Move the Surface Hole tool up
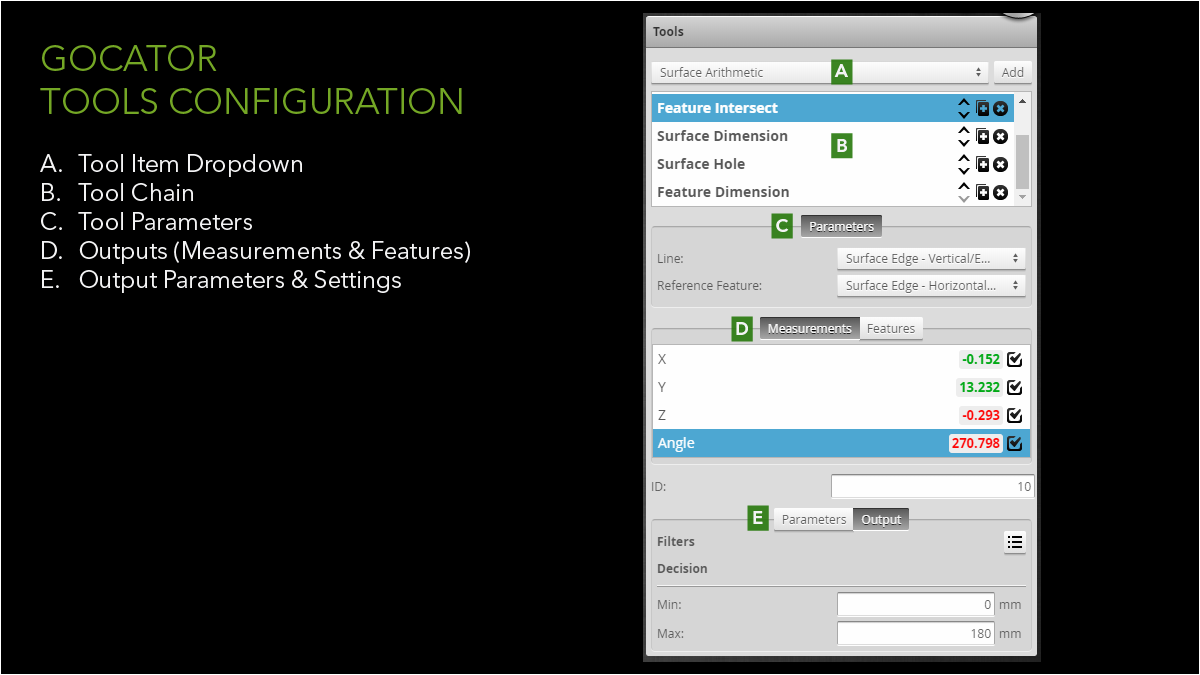Image resolution: width=1200 pixels, height=675 pixels. click(x=964, y=157)
